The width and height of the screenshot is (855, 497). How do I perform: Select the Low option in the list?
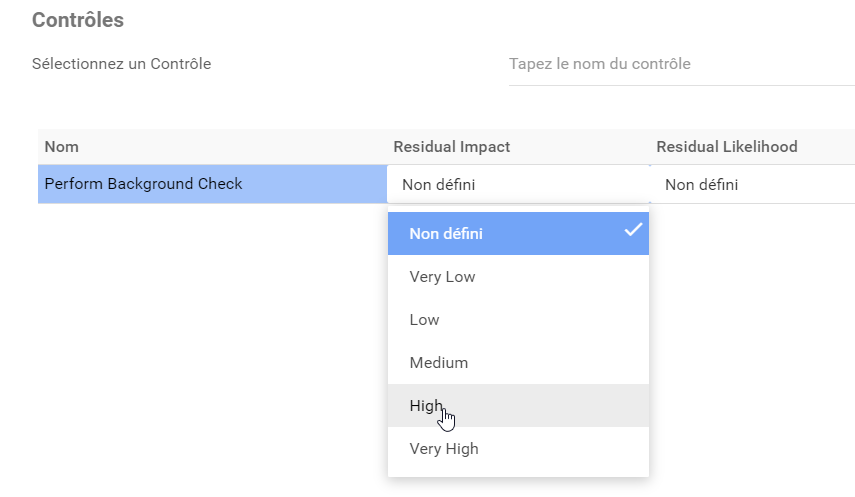pyautogui.click(x=424, y=320)
